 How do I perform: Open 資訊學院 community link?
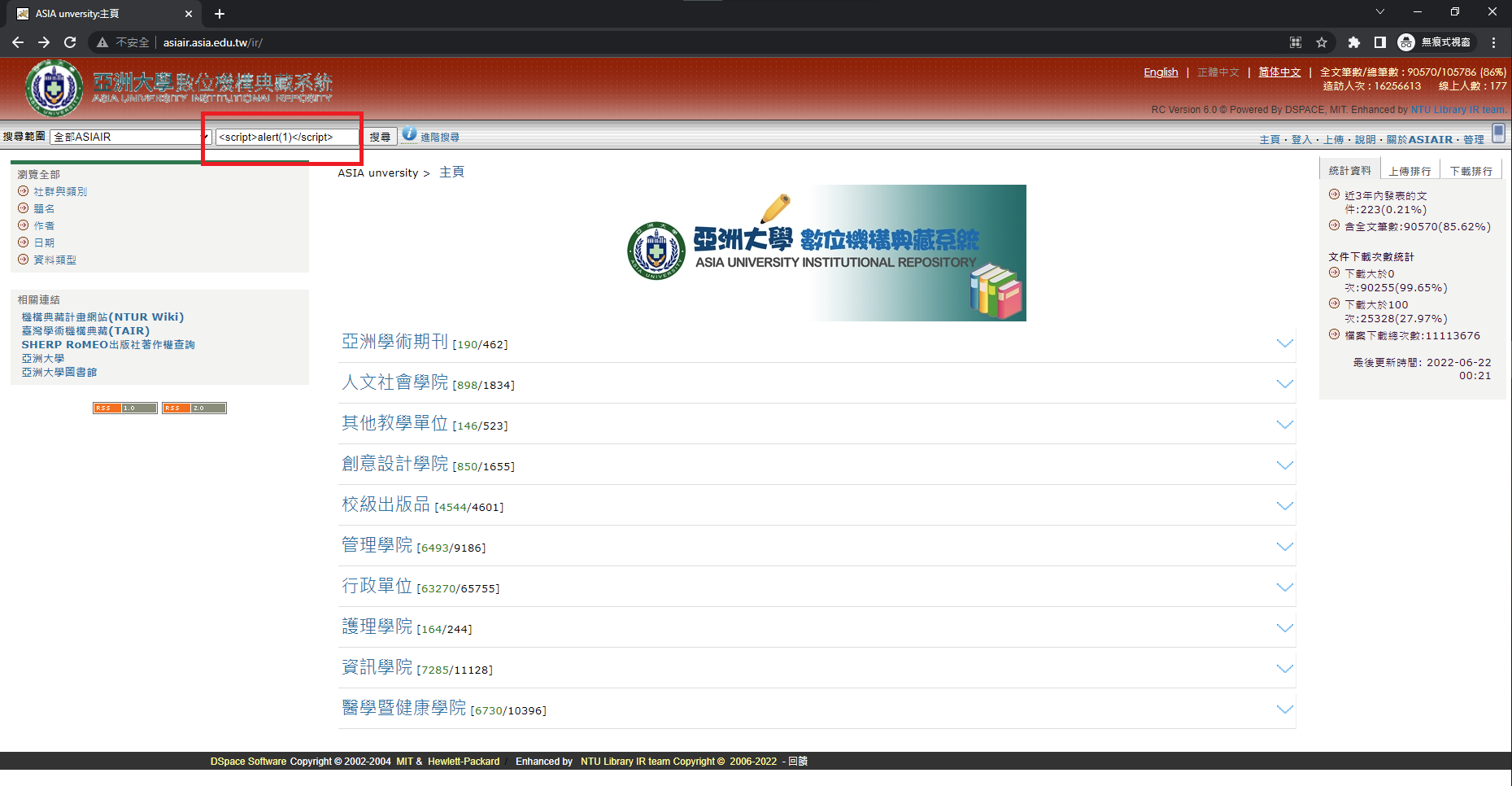[x=377, y=667]
